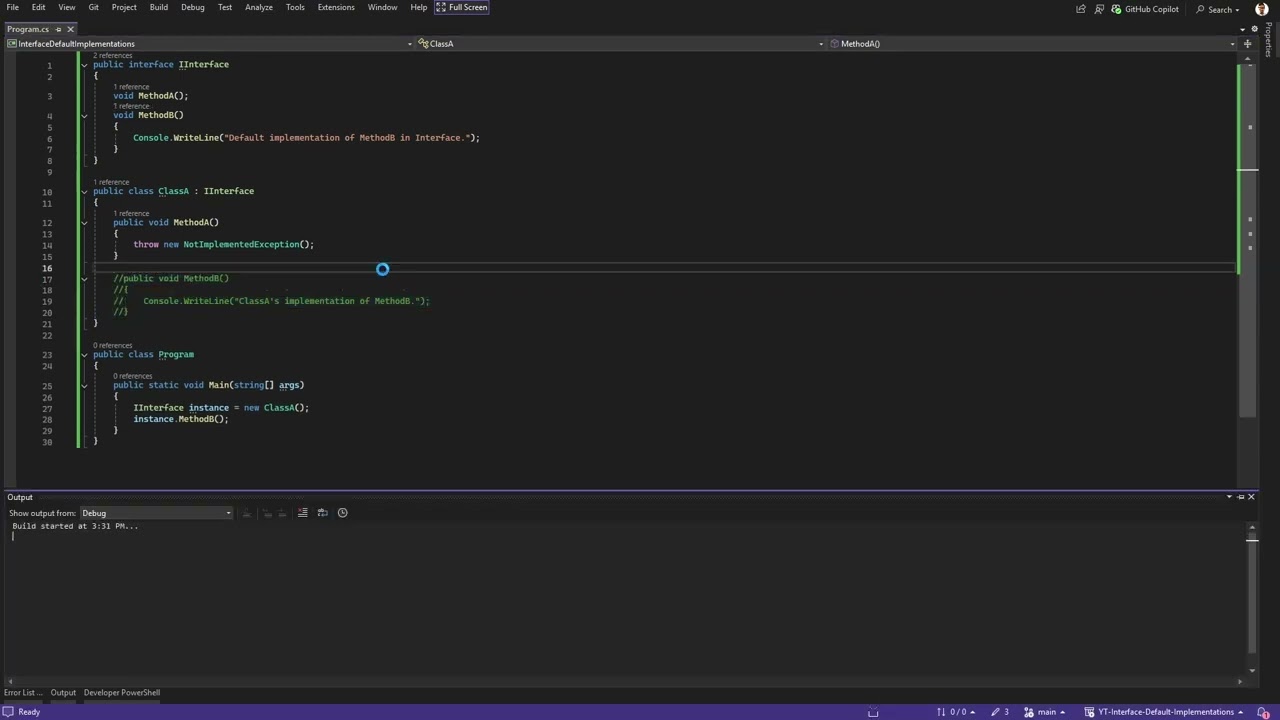The width and height of the screenshot is (1280, 720).
Task: Open the Properties side panel tab
Action: [x=1270, y=40]
